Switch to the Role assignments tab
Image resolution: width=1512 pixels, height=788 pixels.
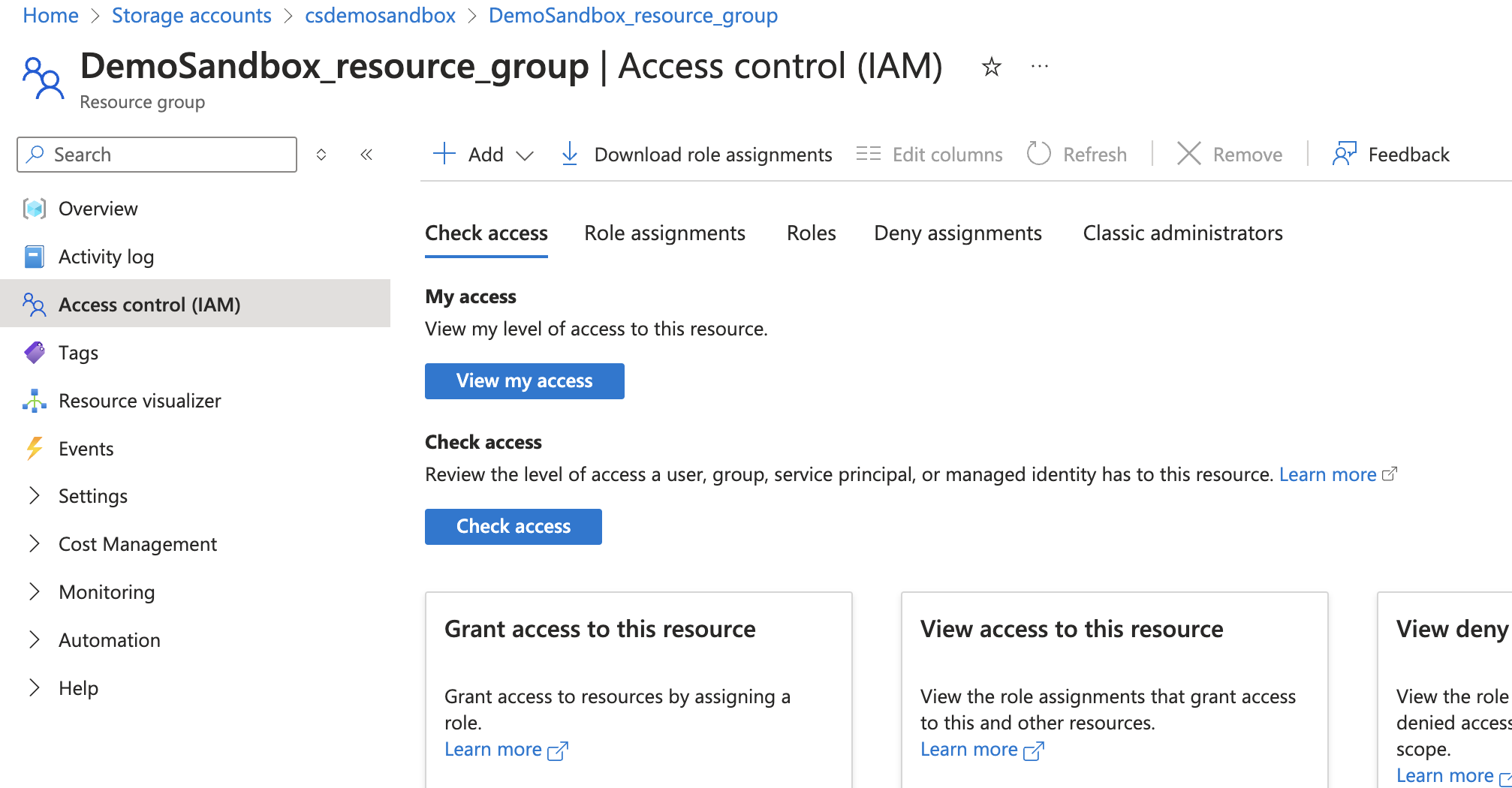coord(664,233)
